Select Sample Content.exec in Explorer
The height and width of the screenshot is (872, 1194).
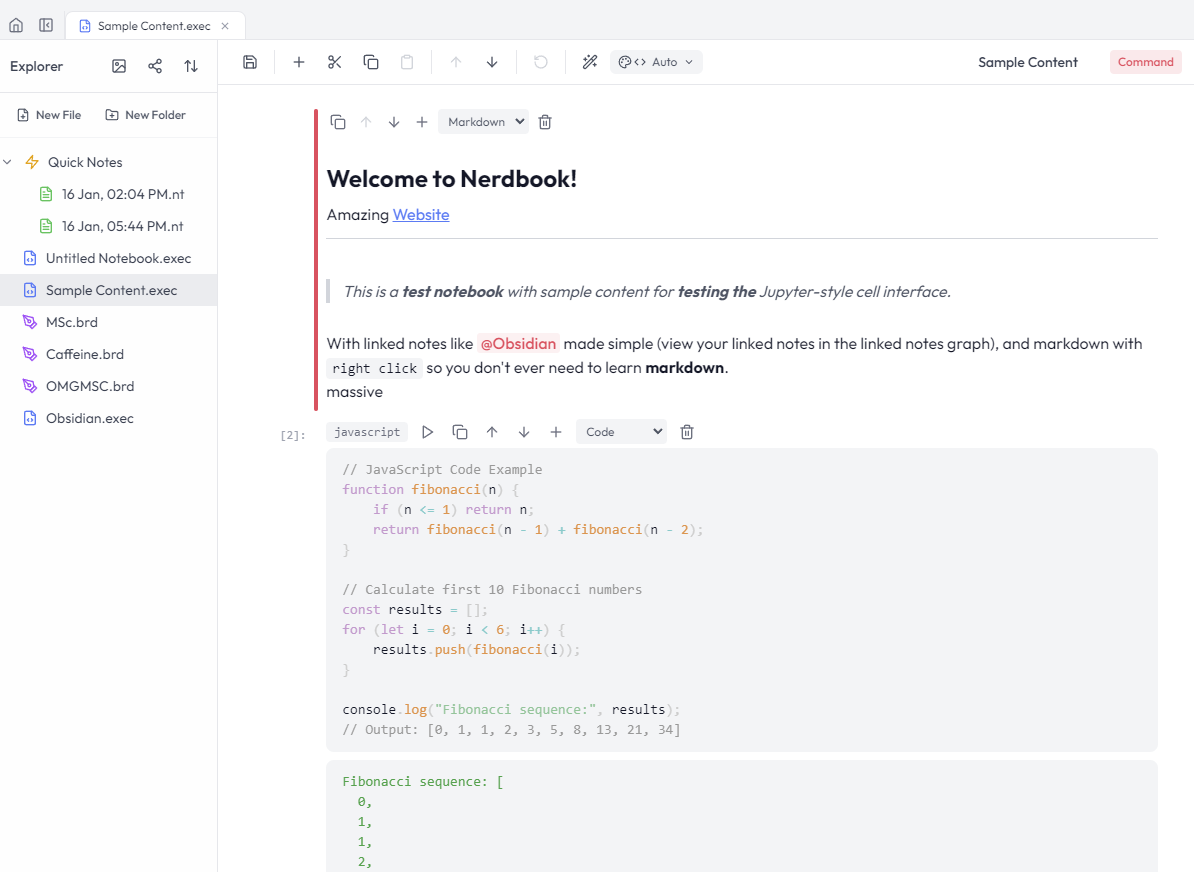pos(108,290)
